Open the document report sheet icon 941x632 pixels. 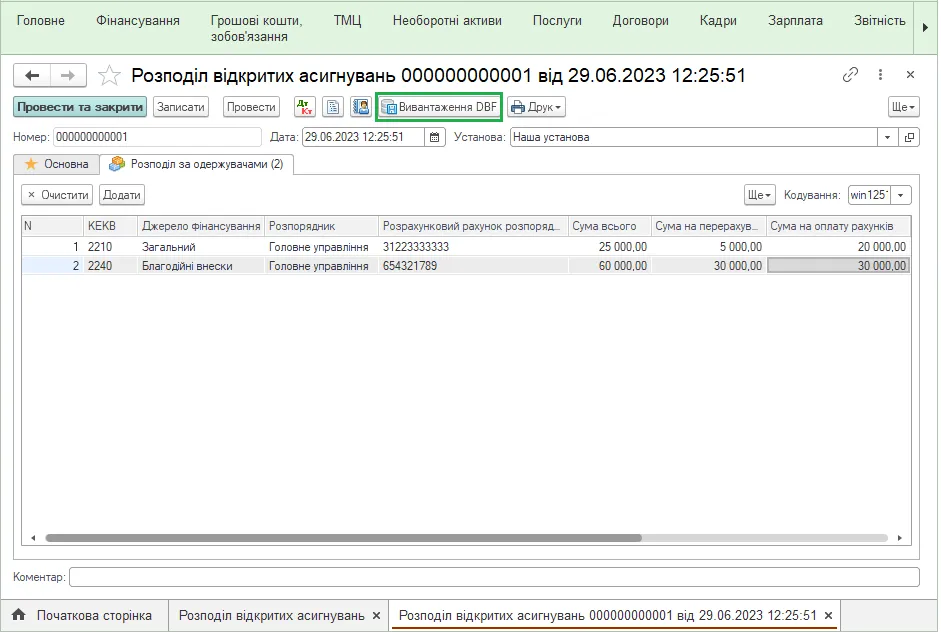click(333, 107)
